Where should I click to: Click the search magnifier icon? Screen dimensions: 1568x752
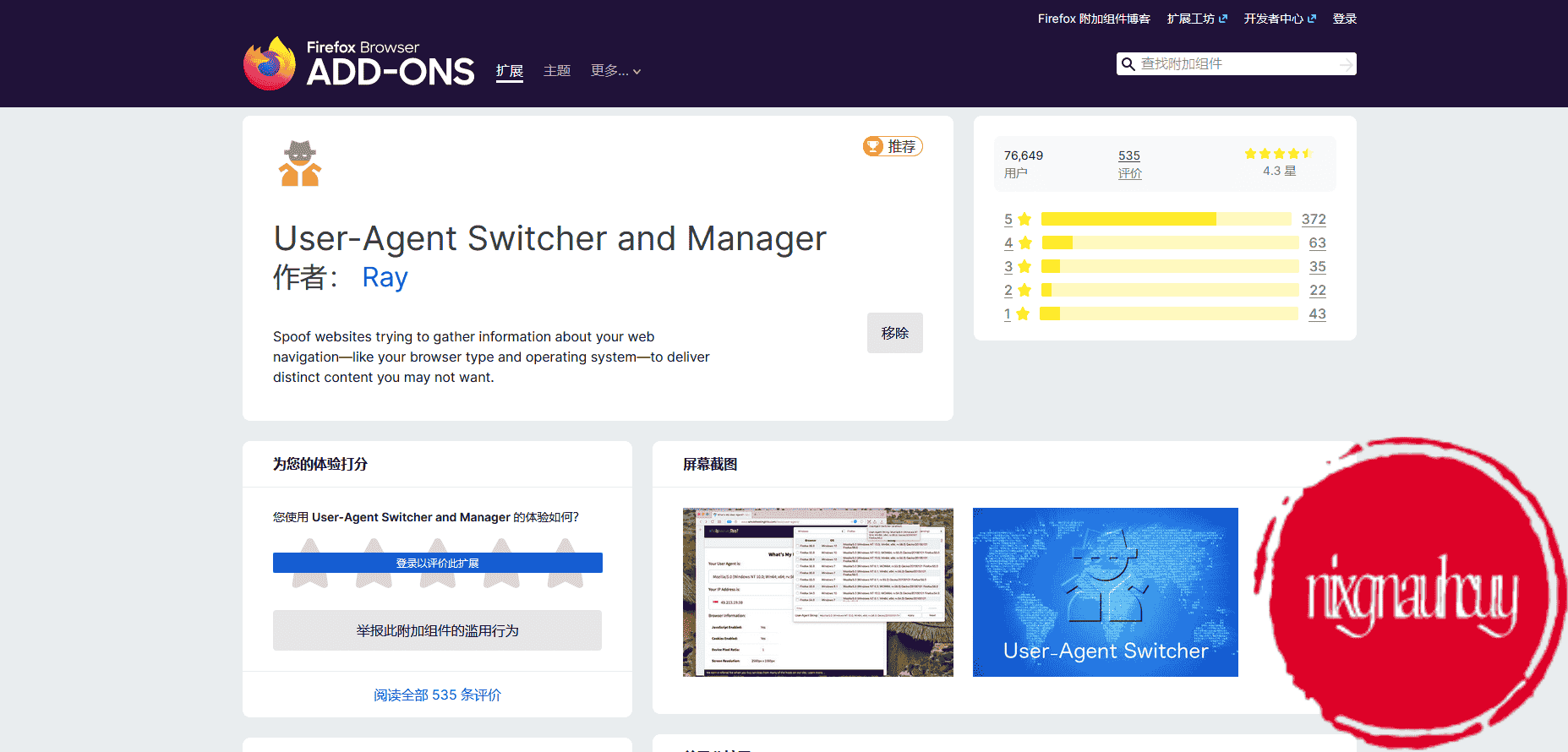click(x=1128, y=64)
